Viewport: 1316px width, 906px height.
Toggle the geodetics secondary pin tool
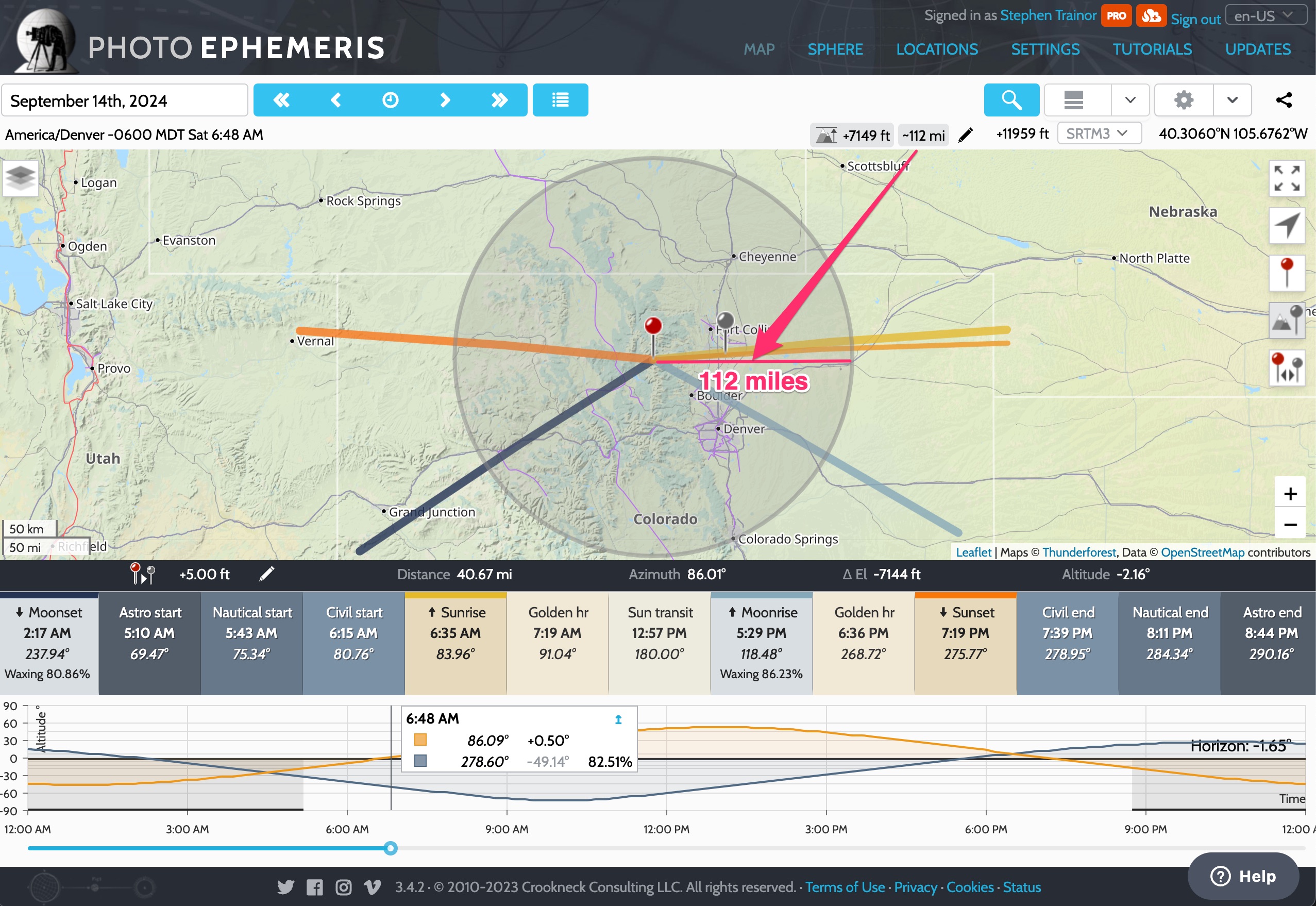[1287, 321]
